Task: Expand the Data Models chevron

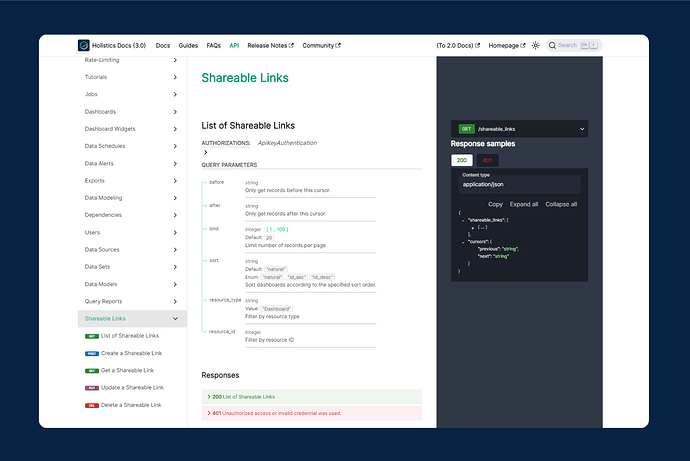Action: click(175, 284)
